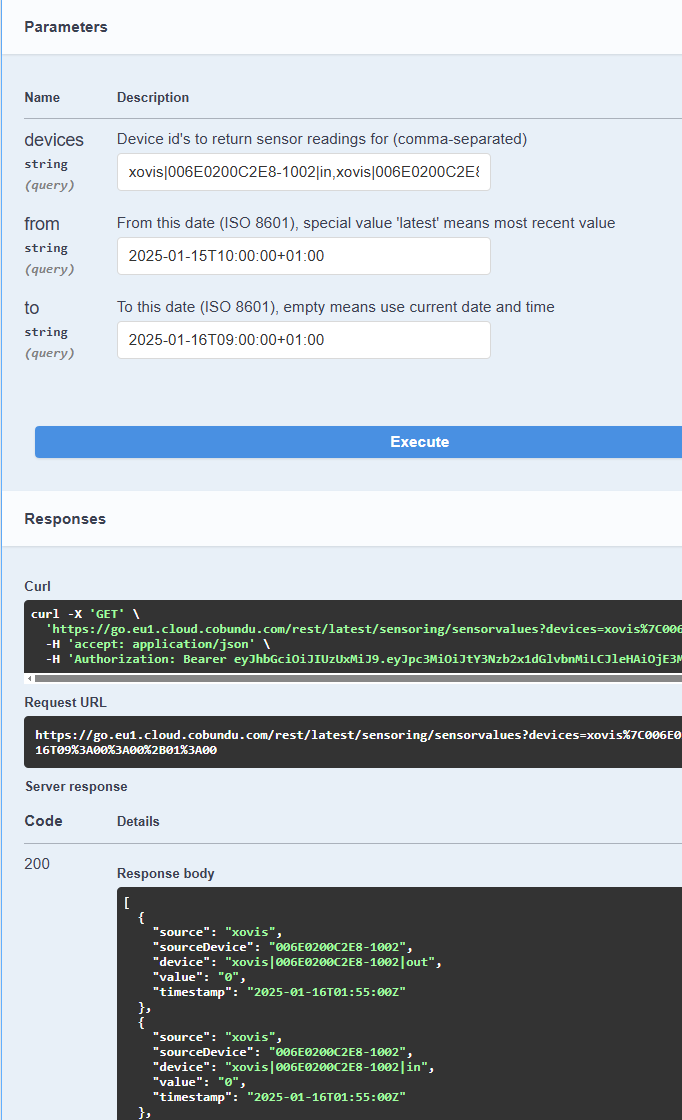Click the 'accept: application/json' header line
Screen dimensions: 682x1120
pyautogui.click(x=158, y=644)
